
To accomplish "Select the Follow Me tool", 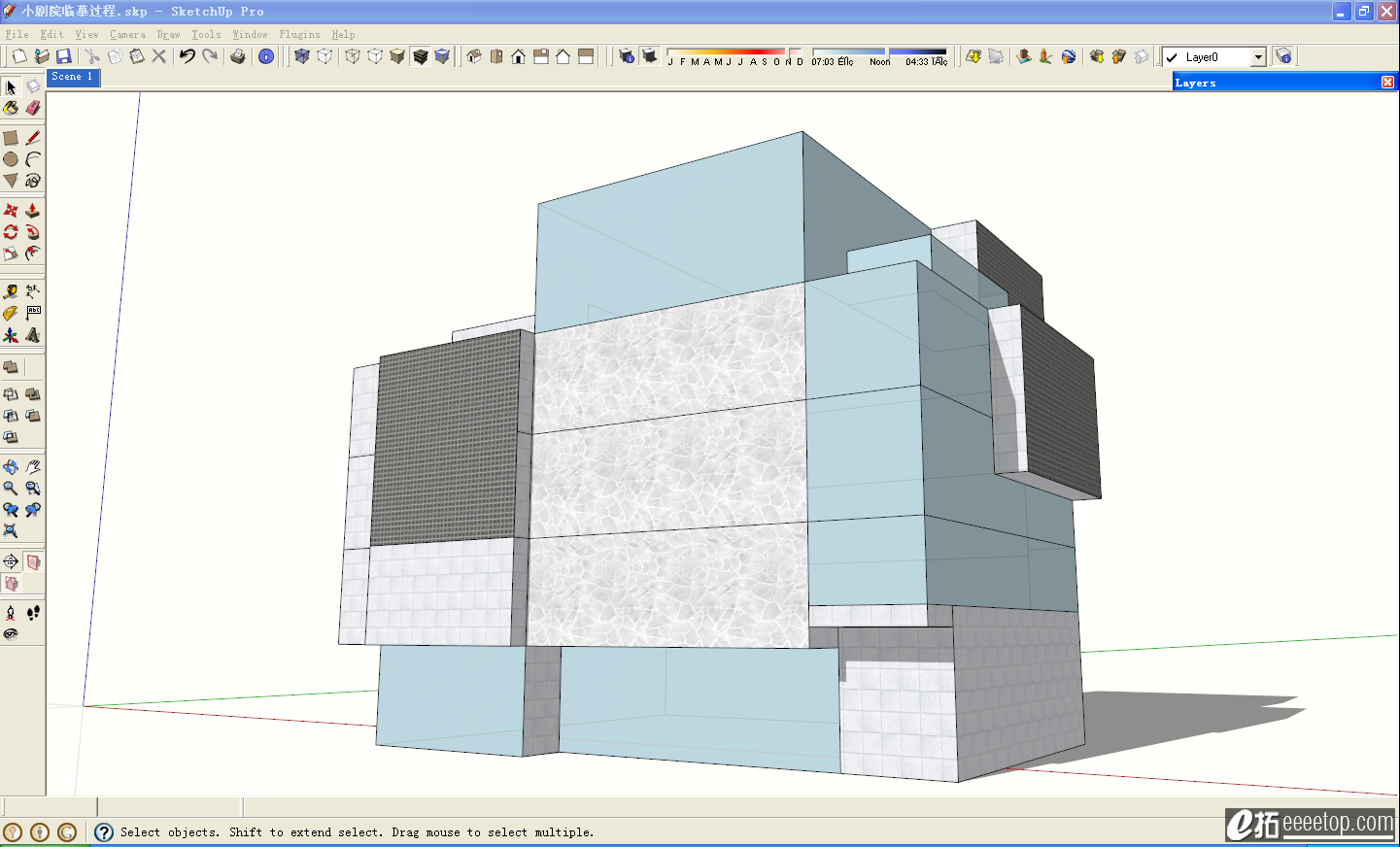I will pyautogui.click(x=33, y=232).
